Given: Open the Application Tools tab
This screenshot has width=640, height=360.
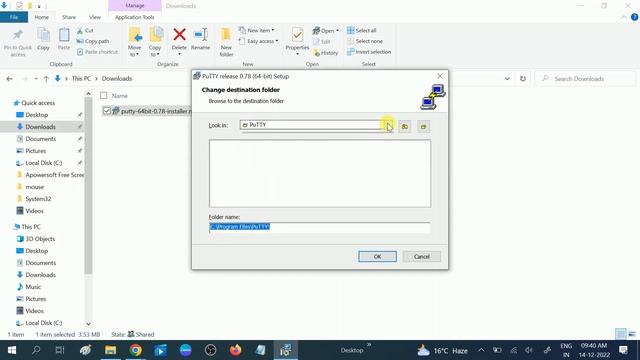Looking at the screenshot, I should [x=134, y=17].
